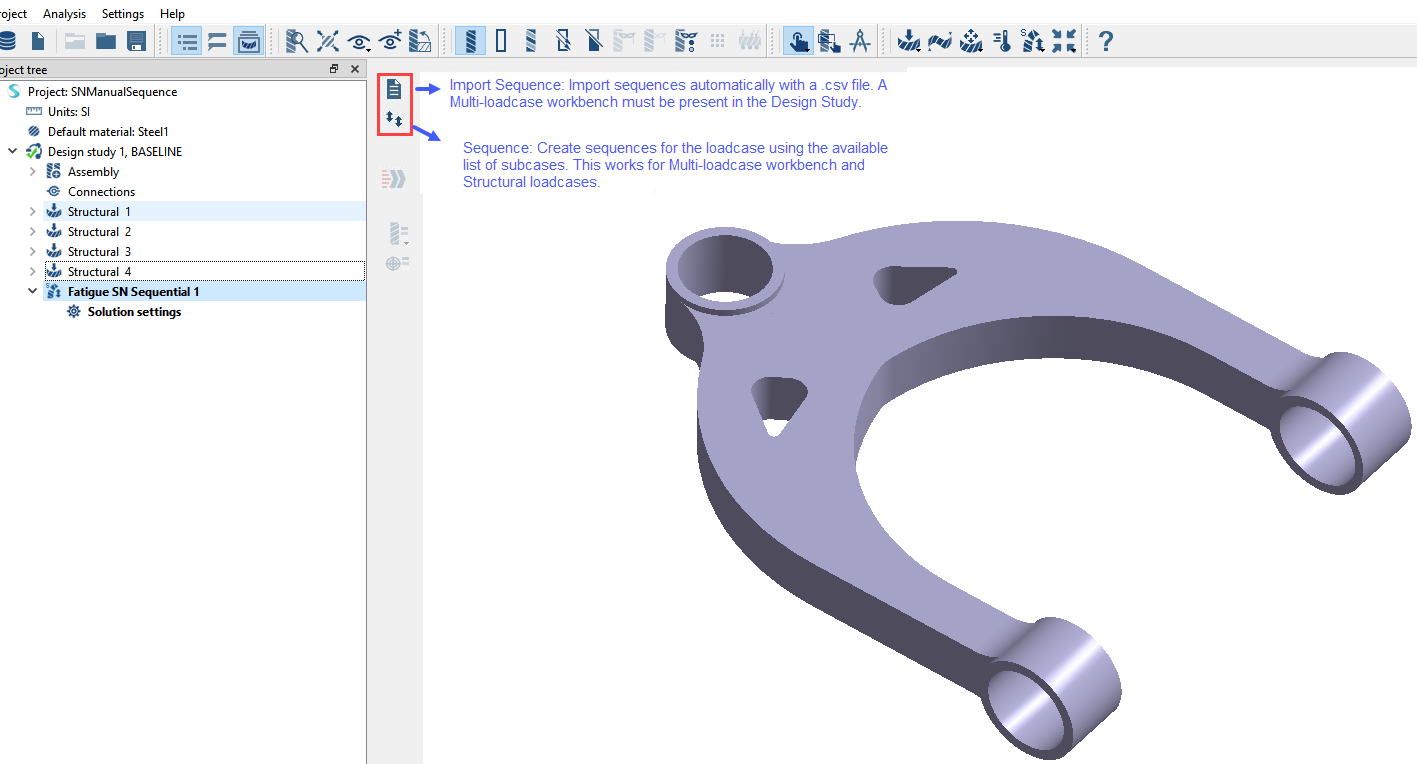Select the Connections tree item

point(101,192)
